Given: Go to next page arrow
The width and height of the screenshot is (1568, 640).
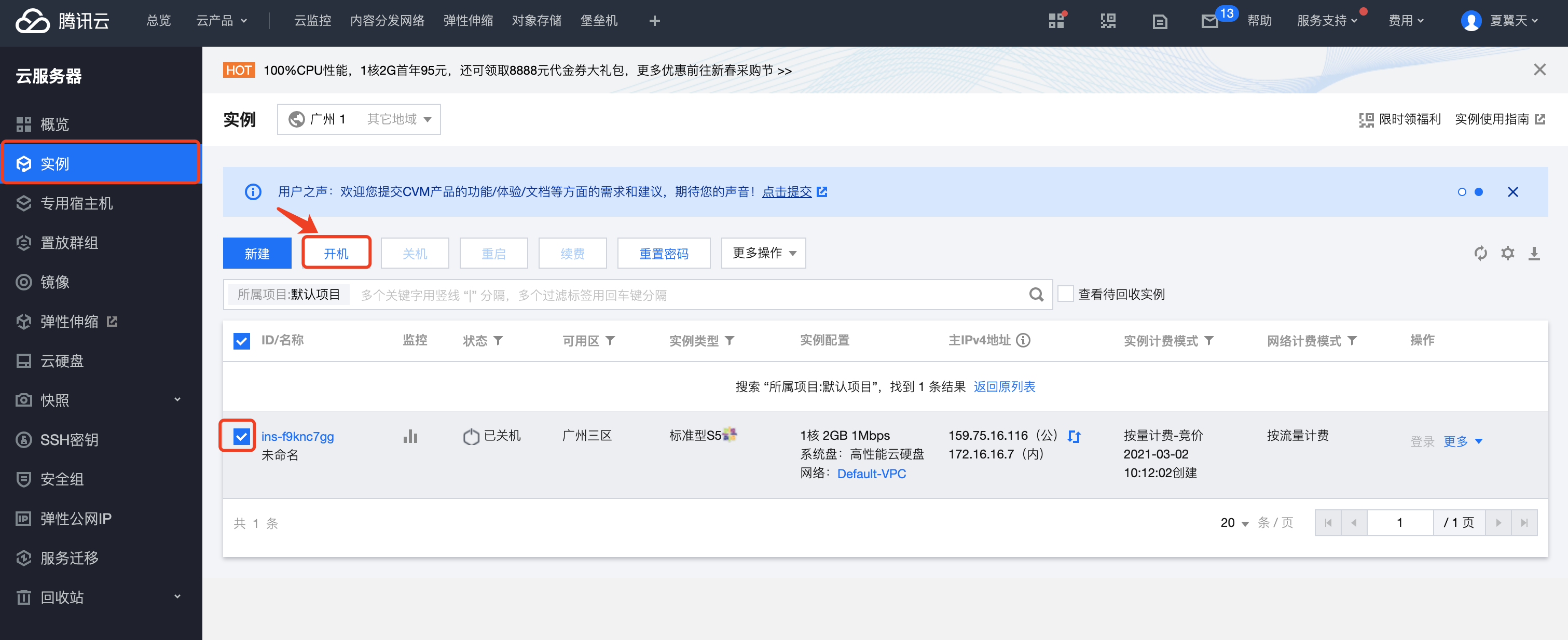Looking at the screenshot, I should [1498, 523].
